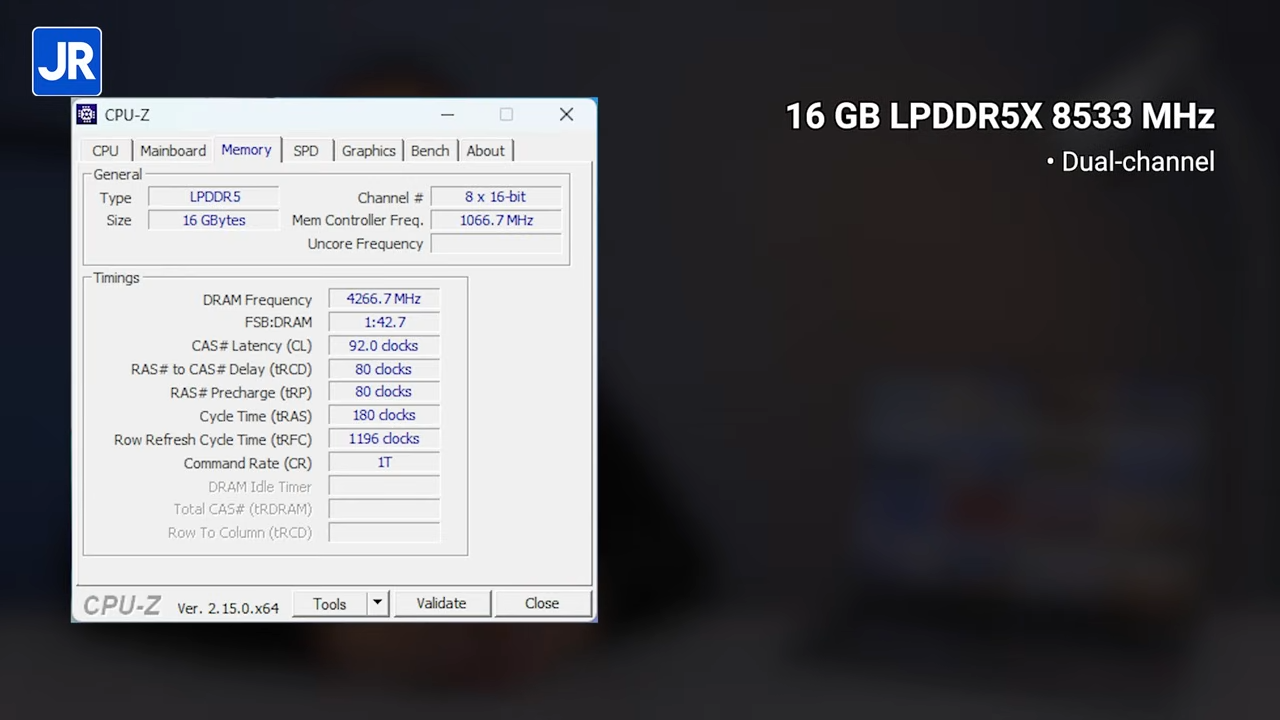View the Graphics tab
1280x720 pixels.
point(368,150)
